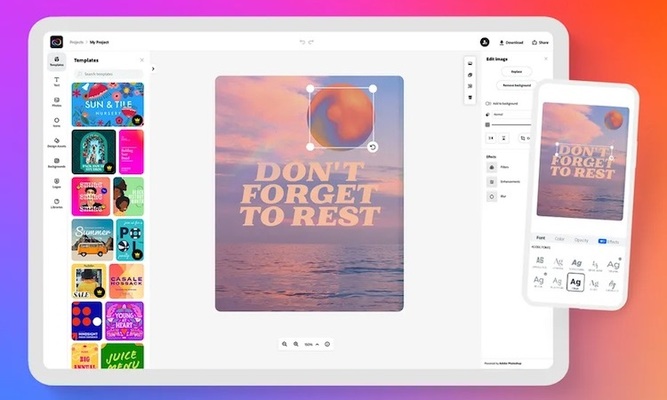
Task: Open Libraries in the sidebar
Action: pyautogui.click(x=57, y=203)
